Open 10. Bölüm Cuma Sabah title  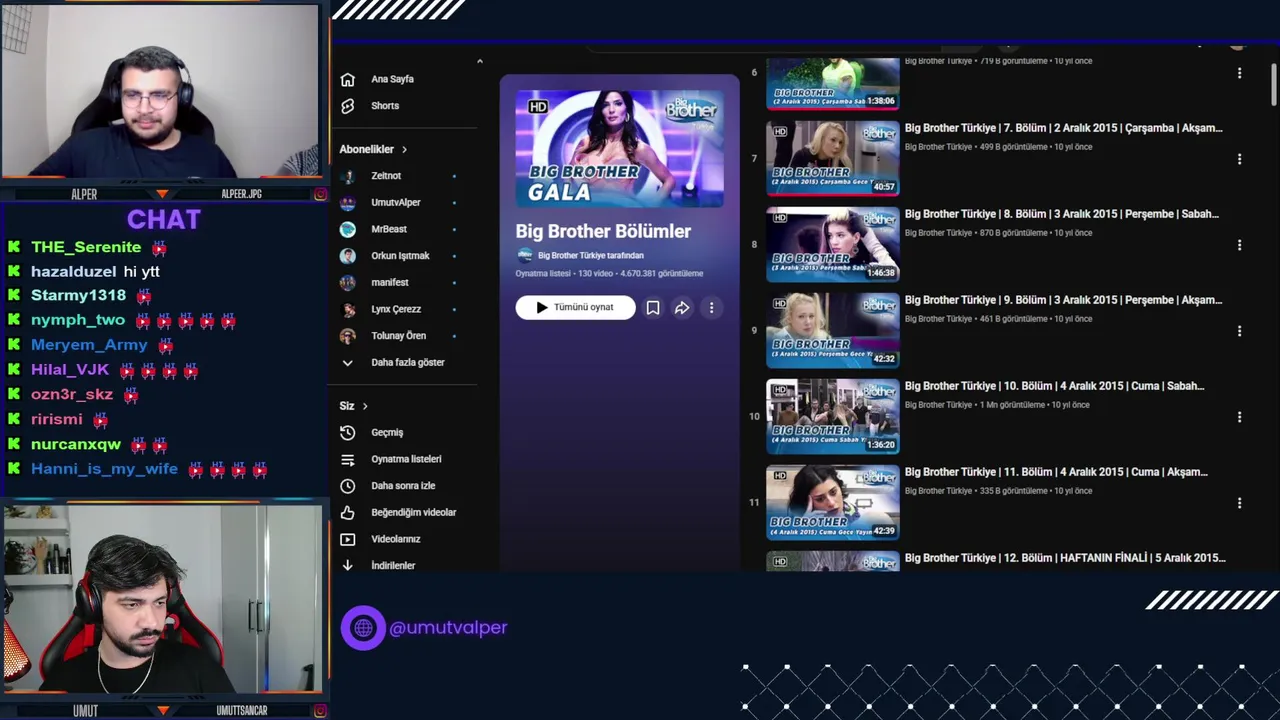[x=1054, y=386]
